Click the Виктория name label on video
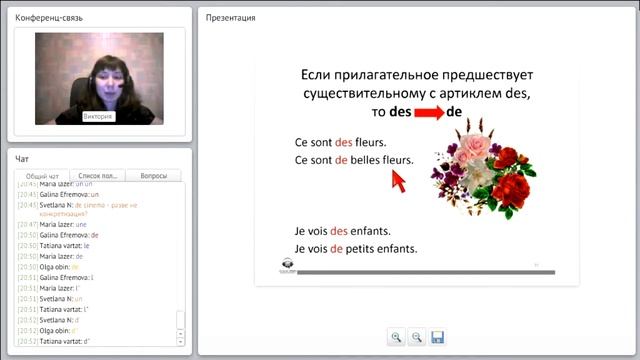640x360 pixels. [98, 116]
